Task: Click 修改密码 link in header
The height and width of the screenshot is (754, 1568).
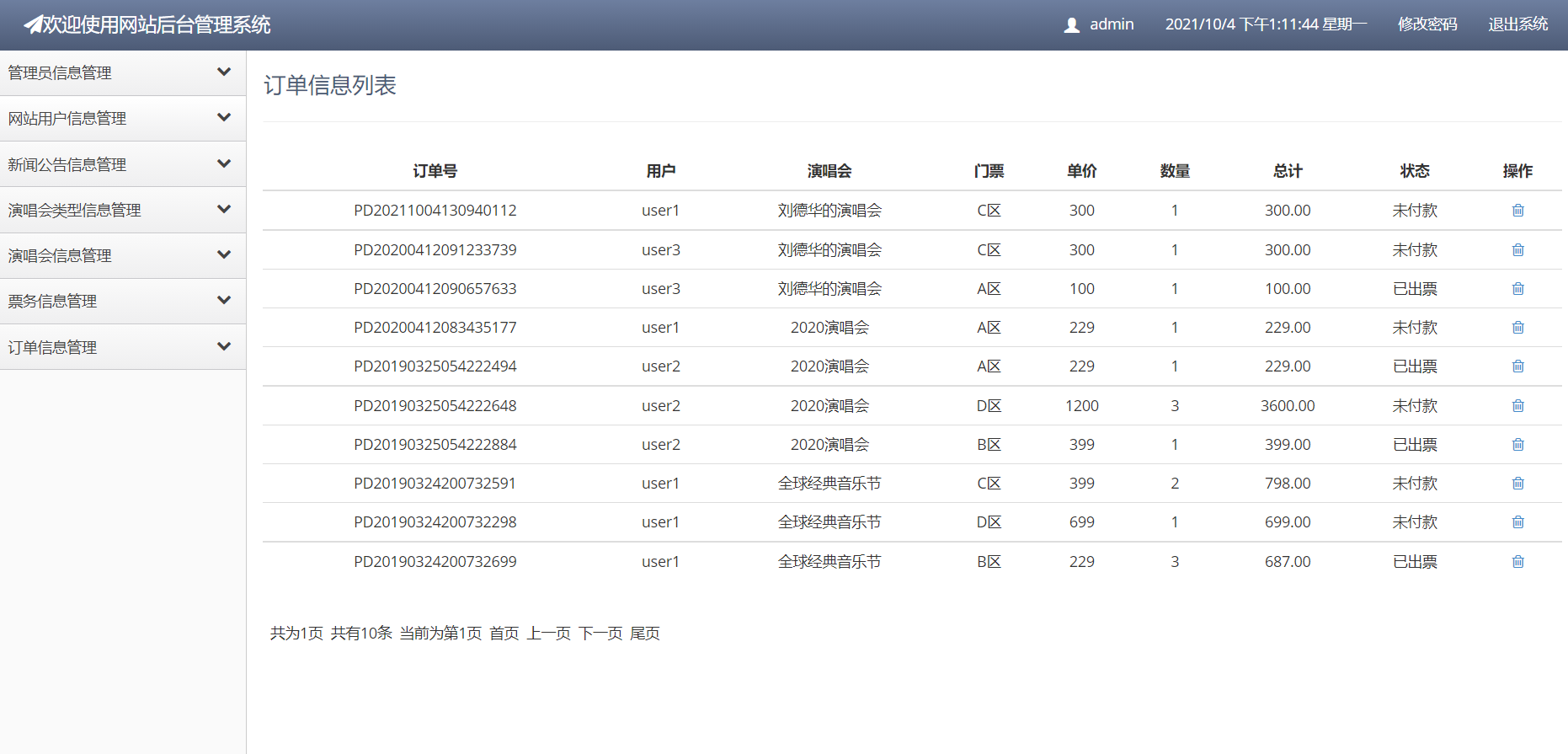Action: [1427, 24]
